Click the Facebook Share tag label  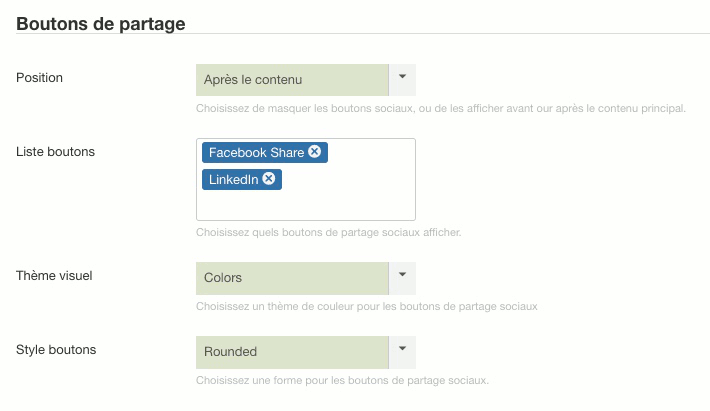point(256,153)
